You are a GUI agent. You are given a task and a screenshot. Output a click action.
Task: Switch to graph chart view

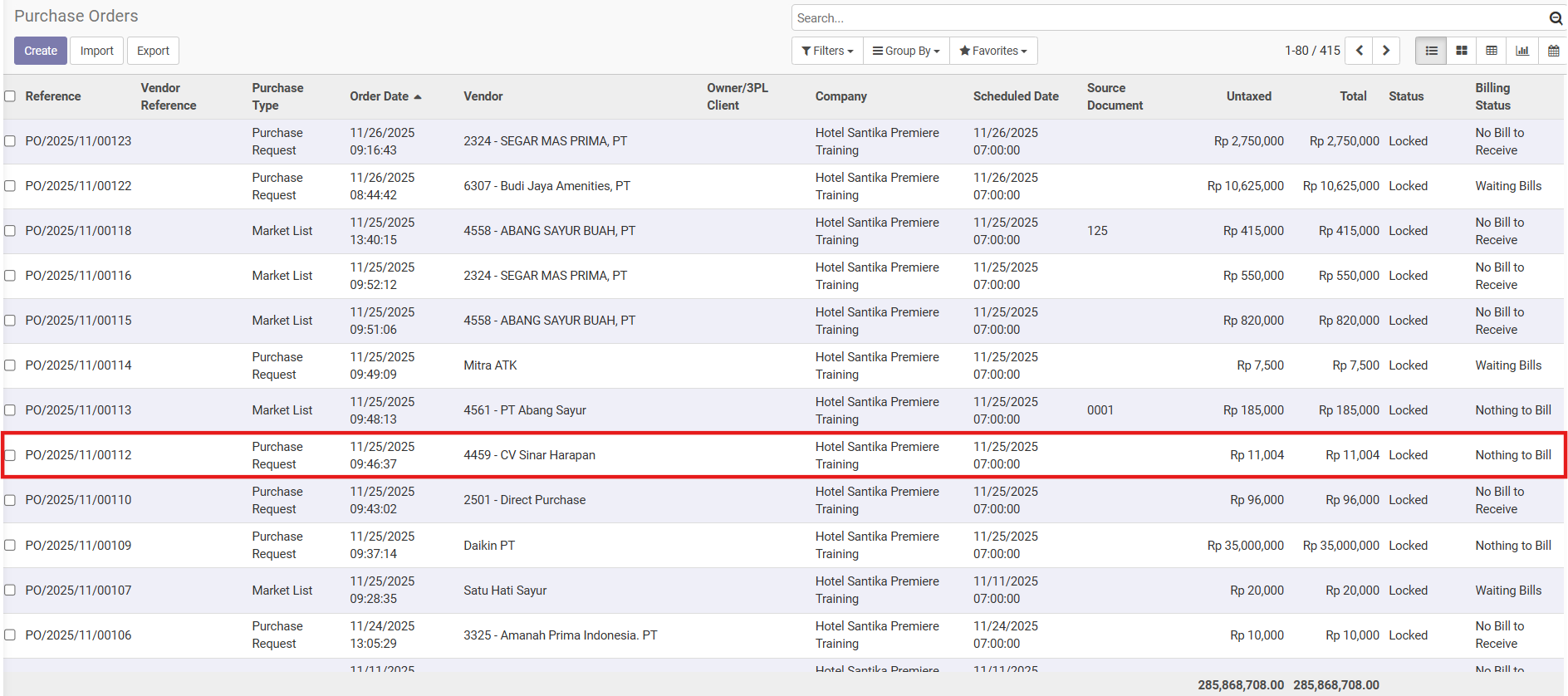click(1522, 51)
